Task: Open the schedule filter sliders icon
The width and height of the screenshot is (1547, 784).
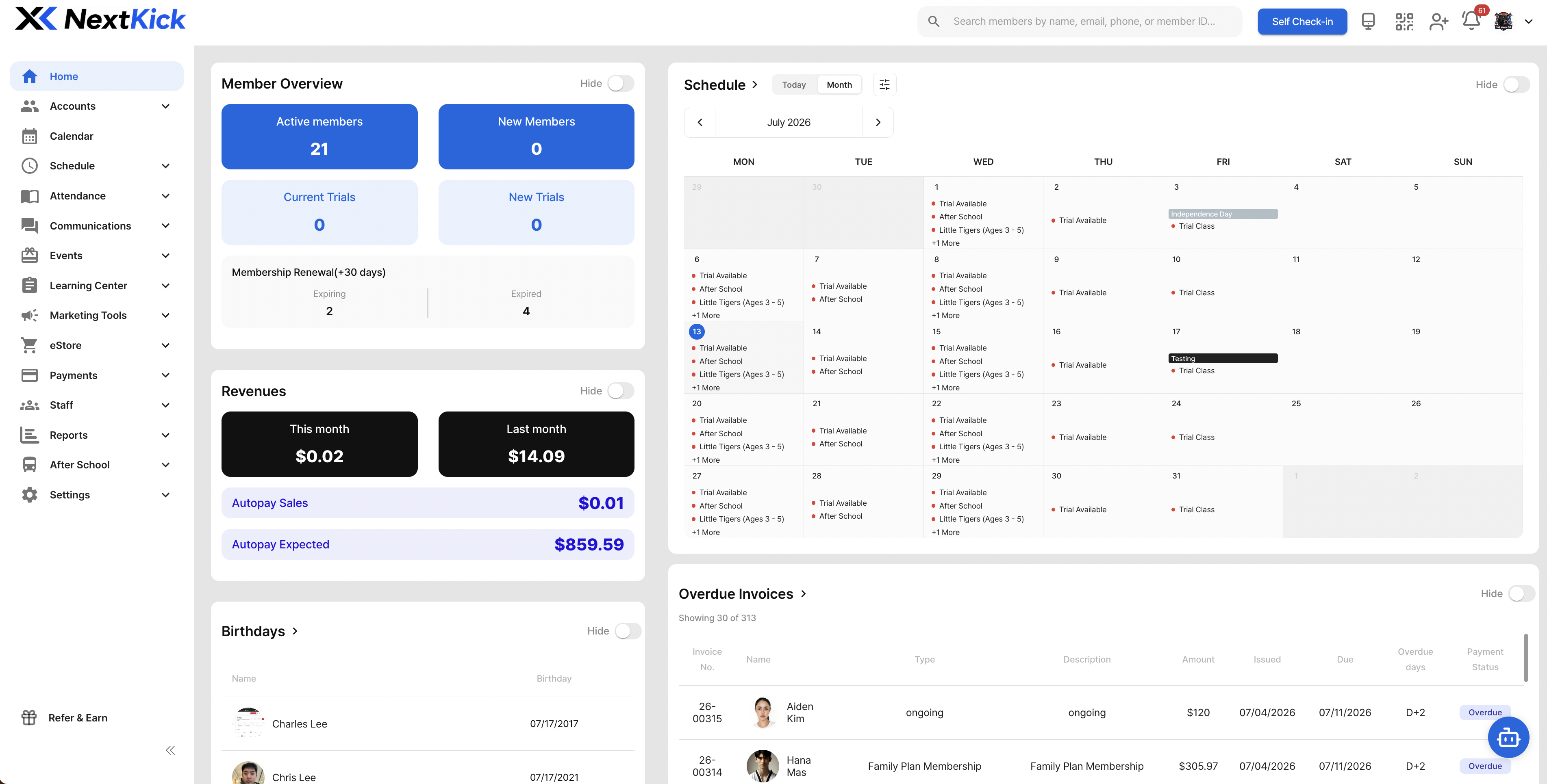Action: pyautogui.click(x=884, y=84)
